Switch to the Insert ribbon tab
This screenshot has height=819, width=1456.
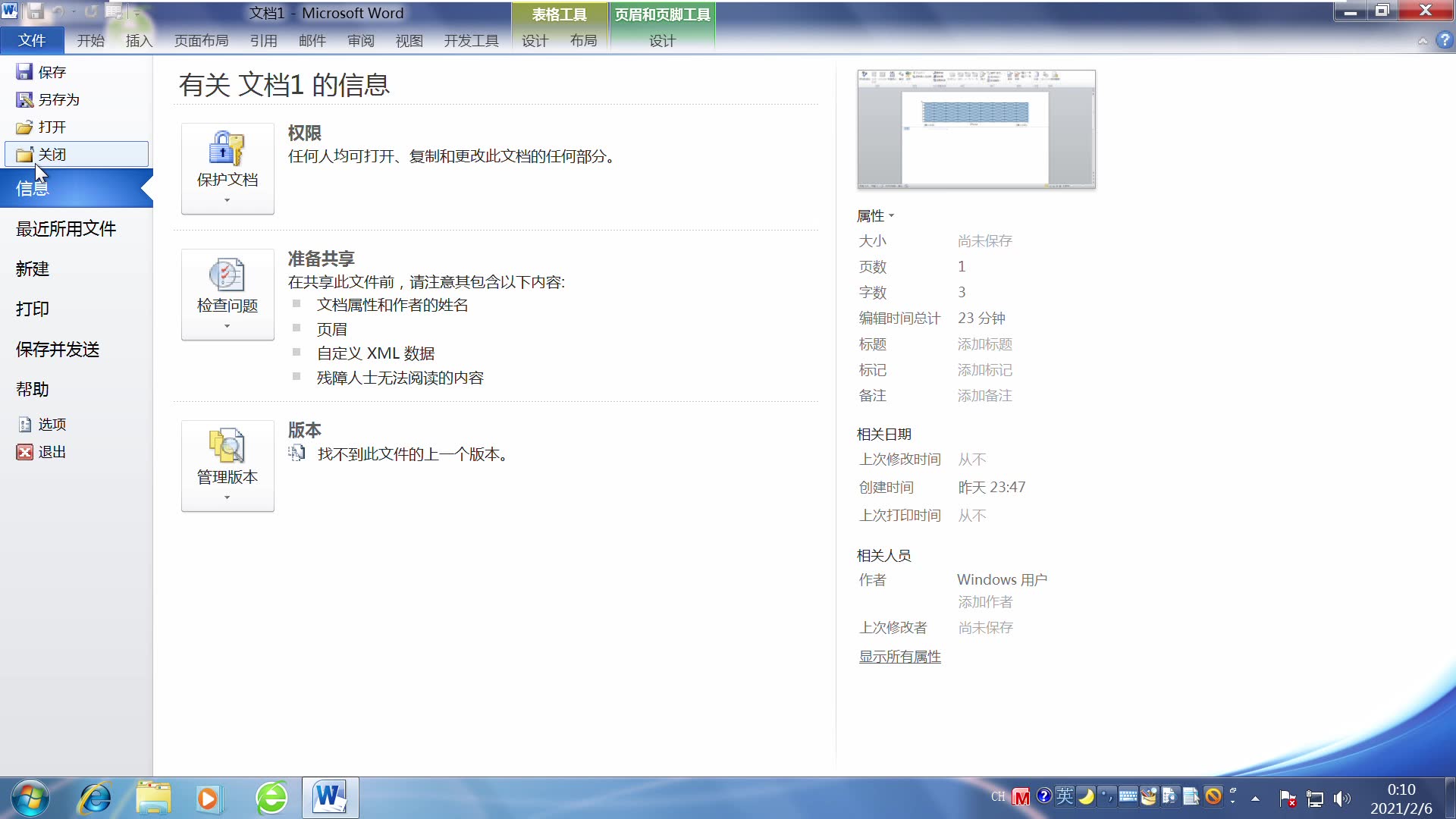pos(139,40)
